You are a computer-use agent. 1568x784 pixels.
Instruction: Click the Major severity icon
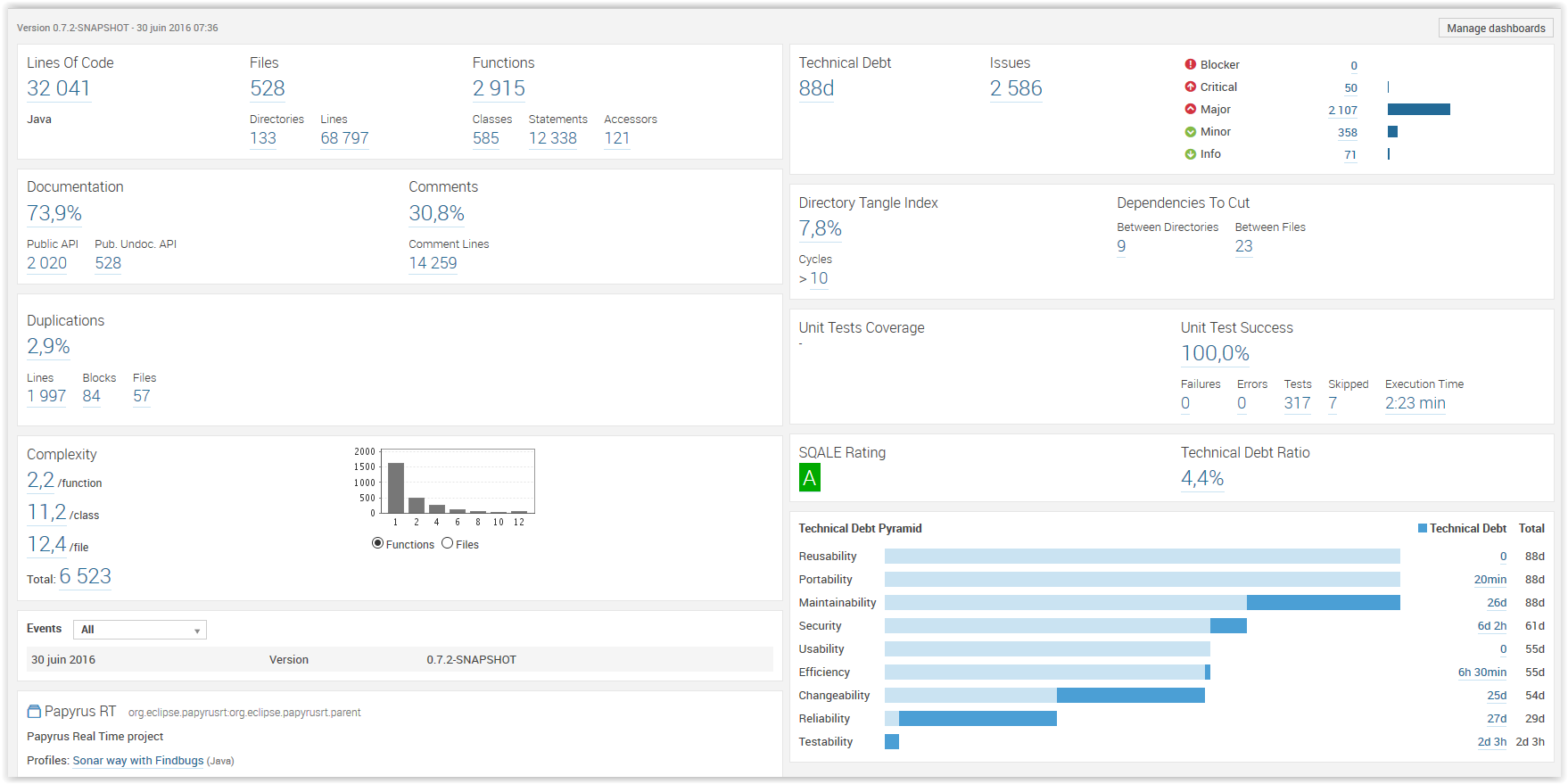tap(1190, 109)
